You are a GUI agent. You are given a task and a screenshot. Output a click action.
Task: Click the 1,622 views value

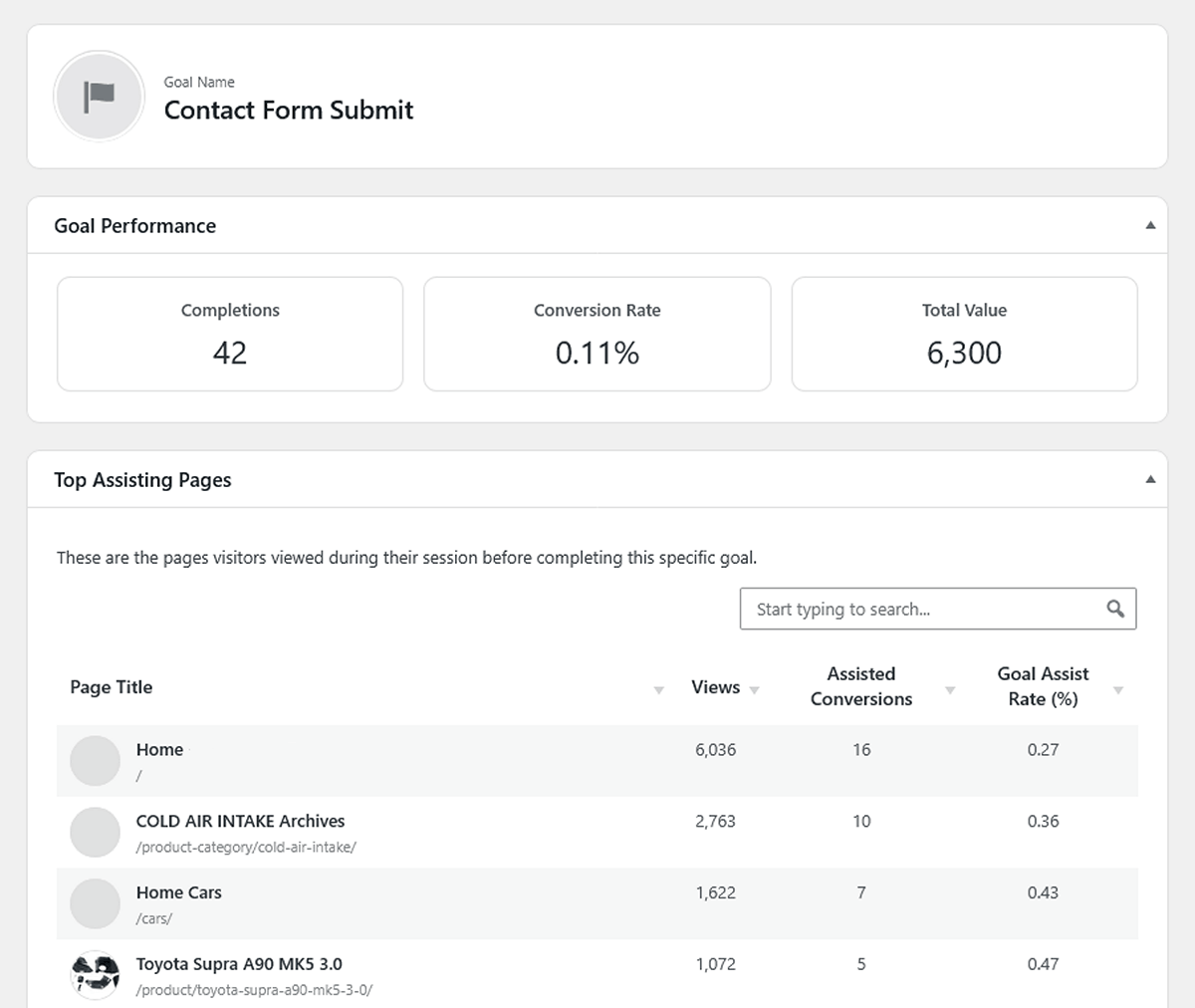pos(715,893)
